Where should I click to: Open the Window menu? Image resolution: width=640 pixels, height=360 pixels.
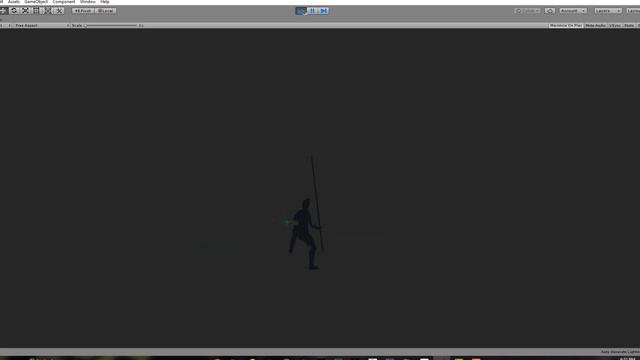88,2
